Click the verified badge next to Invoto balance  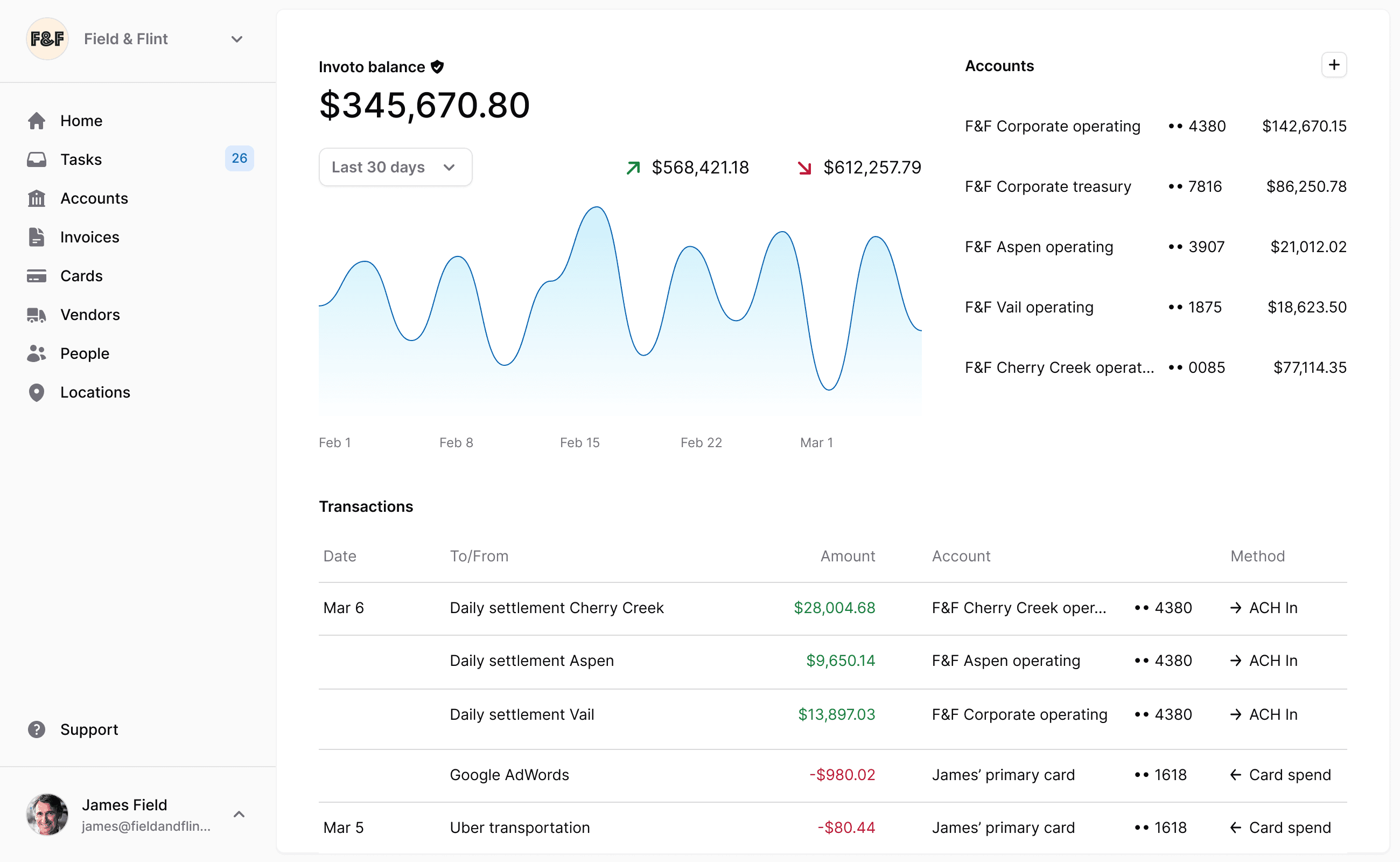pyautogui.click(x=437, y=66)
